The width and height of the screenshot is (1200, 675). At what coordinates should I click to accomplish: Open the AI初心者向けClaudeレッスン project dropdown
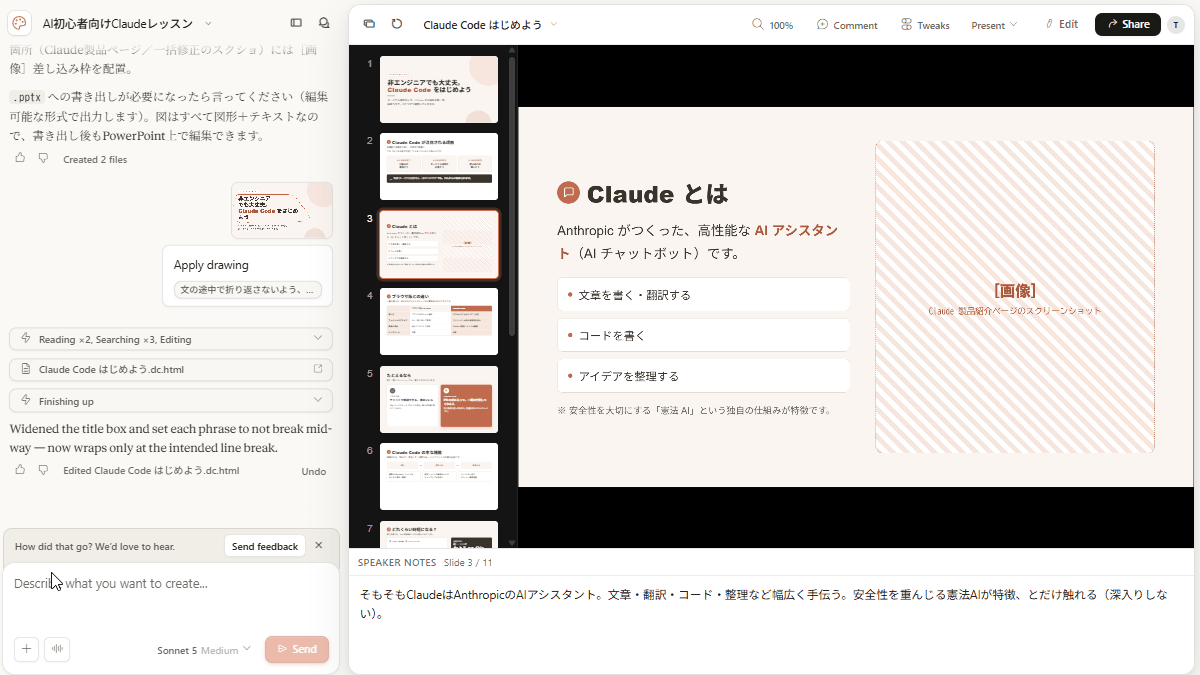pyautogui.click(x=208, y=23)
